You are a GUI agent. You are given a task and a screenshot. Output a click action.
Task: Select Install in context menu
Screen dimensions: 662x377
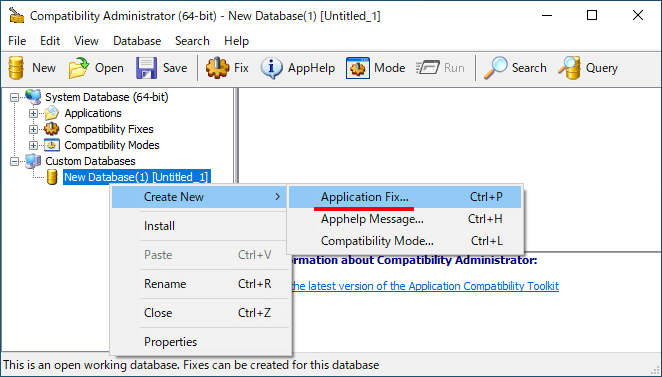201,226
